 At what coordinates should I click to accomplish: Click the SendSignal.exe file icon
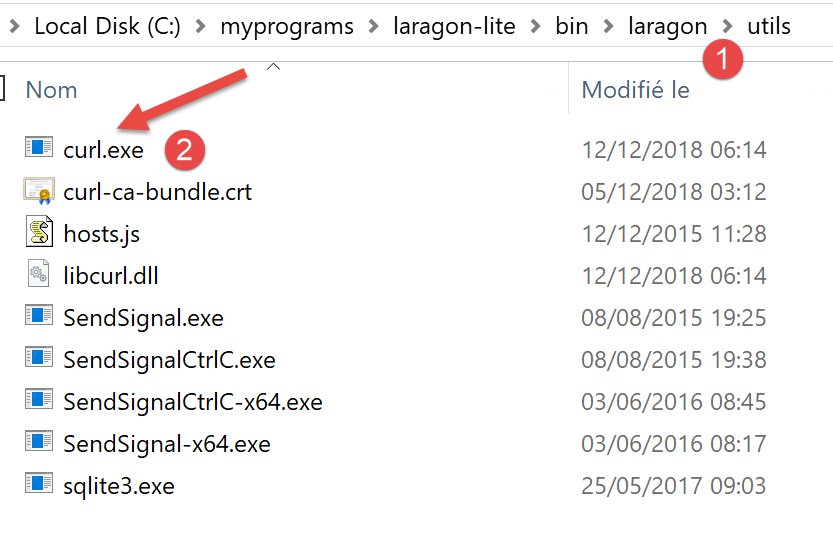38,317
